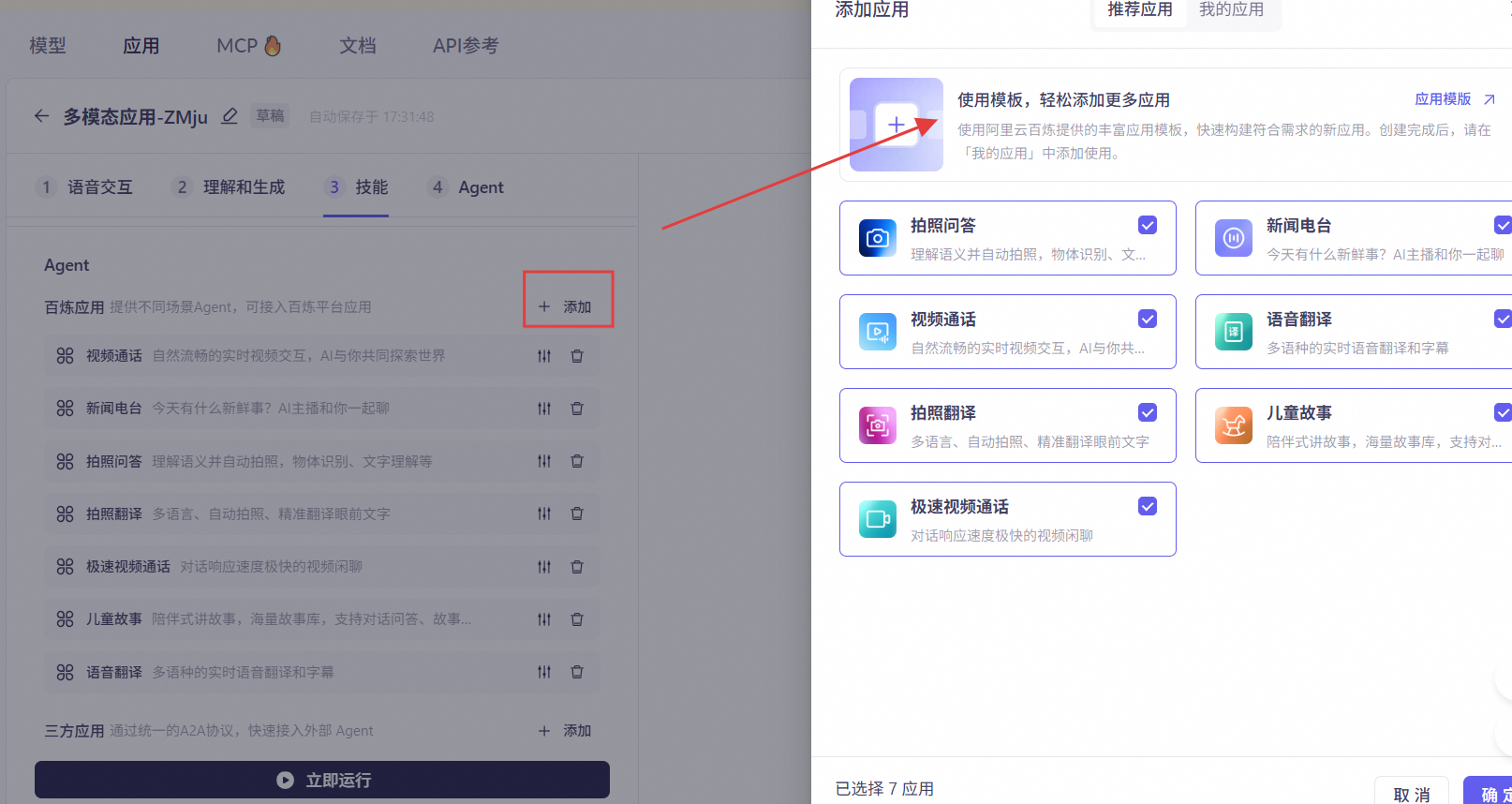Open the API参考 top navigation item
1512x804 pixels.
click(466, 46)
